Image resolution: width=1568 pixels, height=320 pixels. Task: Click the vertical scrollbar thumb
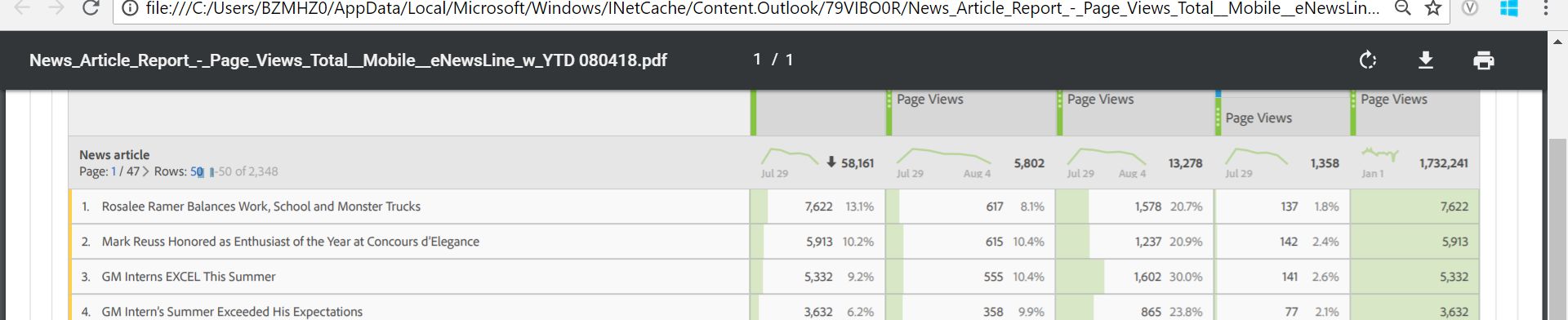pos(1557,229)
